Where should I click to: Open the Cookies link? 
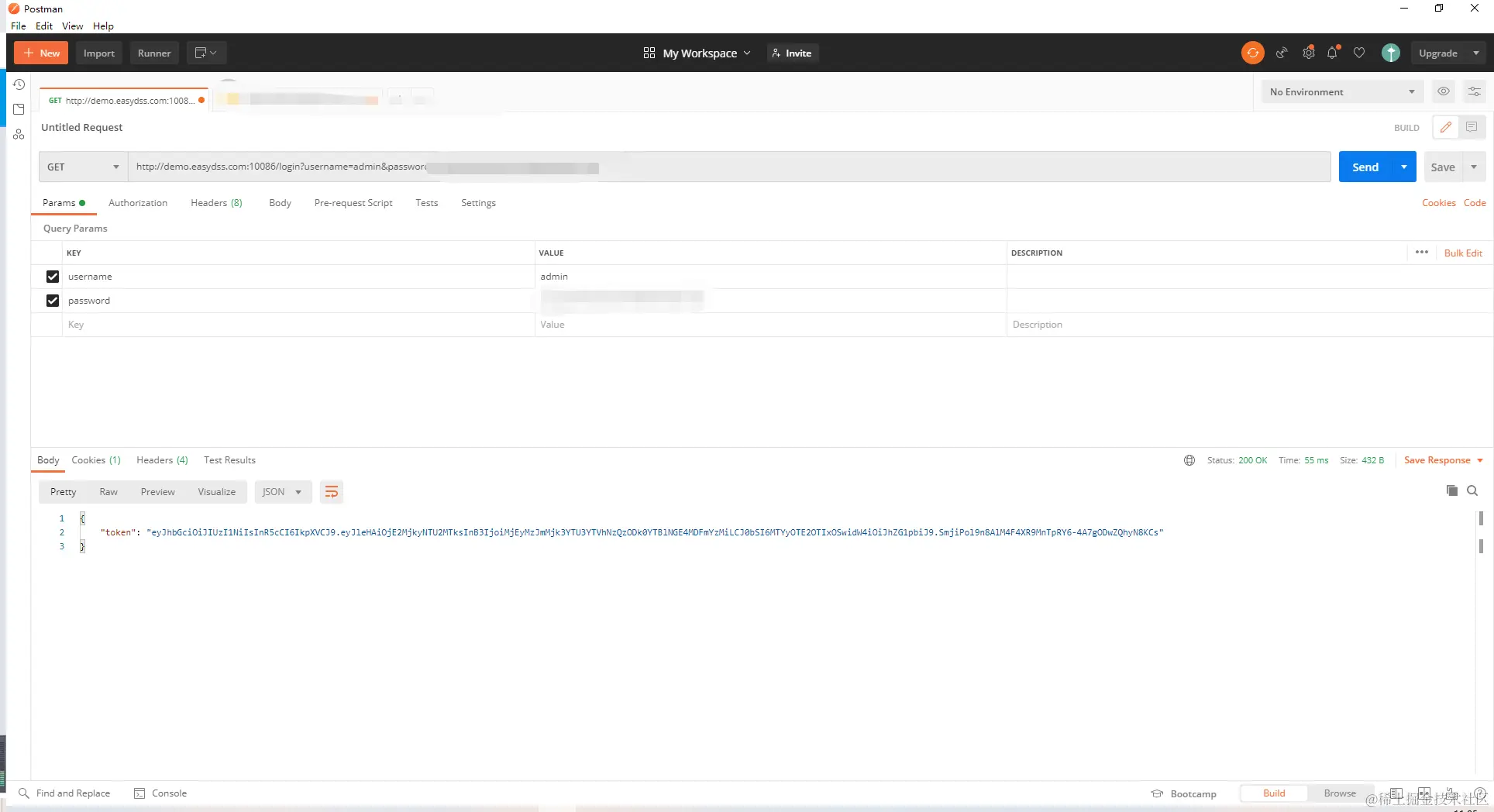(x=1438, y=203)
